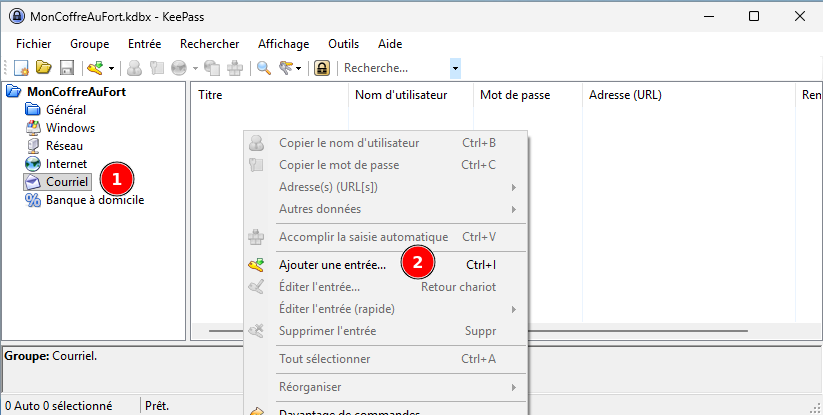Open the Outils menu

point(343,44)
